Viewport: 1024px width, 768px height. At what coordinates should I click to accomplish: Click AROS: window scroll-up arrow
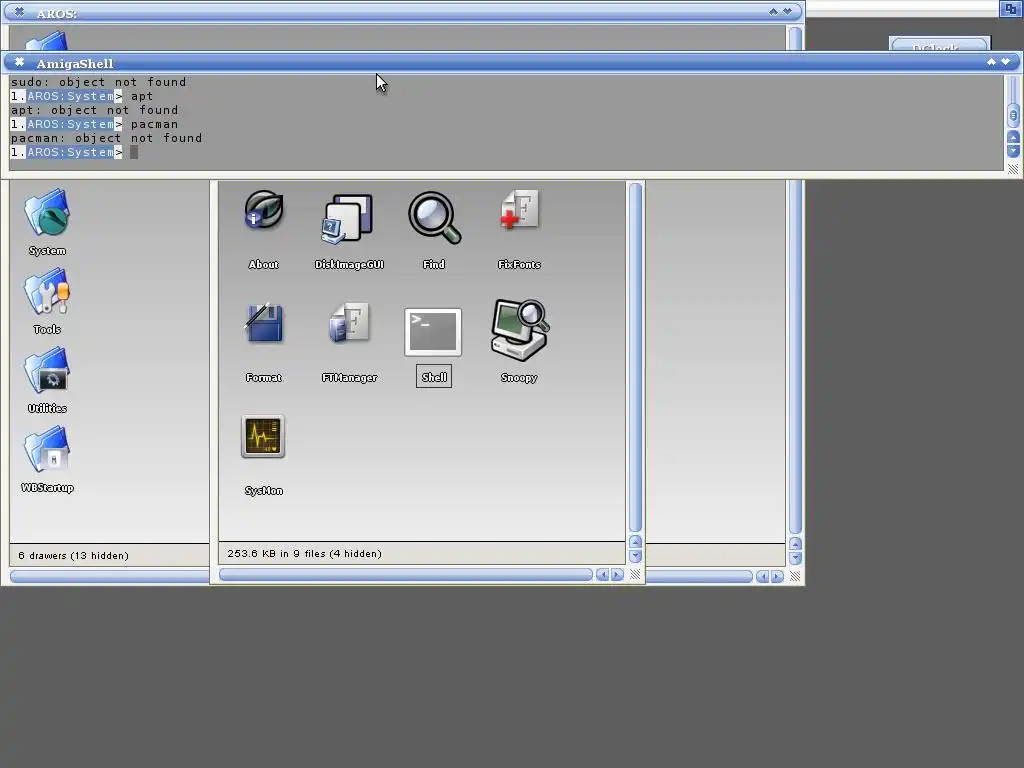(x=795, y=543)
